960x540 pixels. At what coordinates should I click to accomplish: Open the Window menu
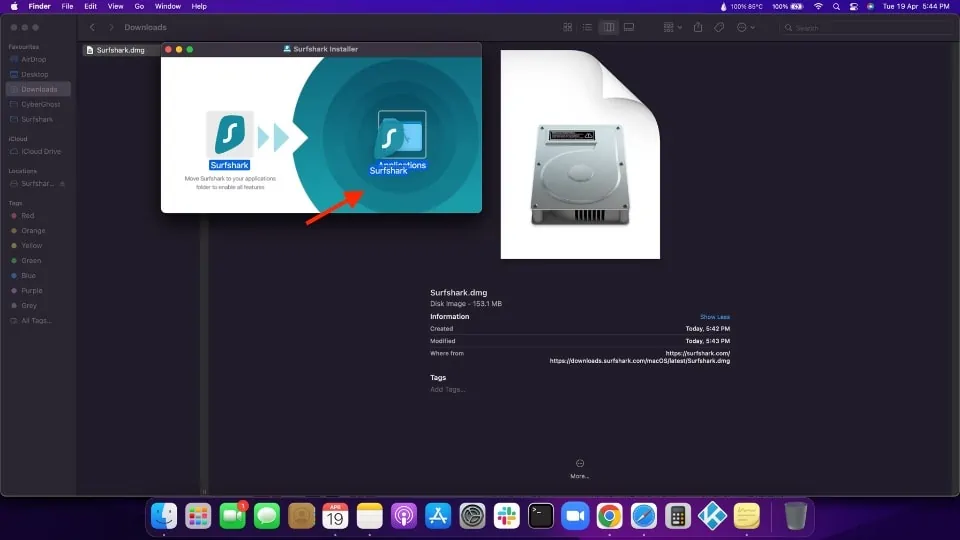(x=168, y=7)
